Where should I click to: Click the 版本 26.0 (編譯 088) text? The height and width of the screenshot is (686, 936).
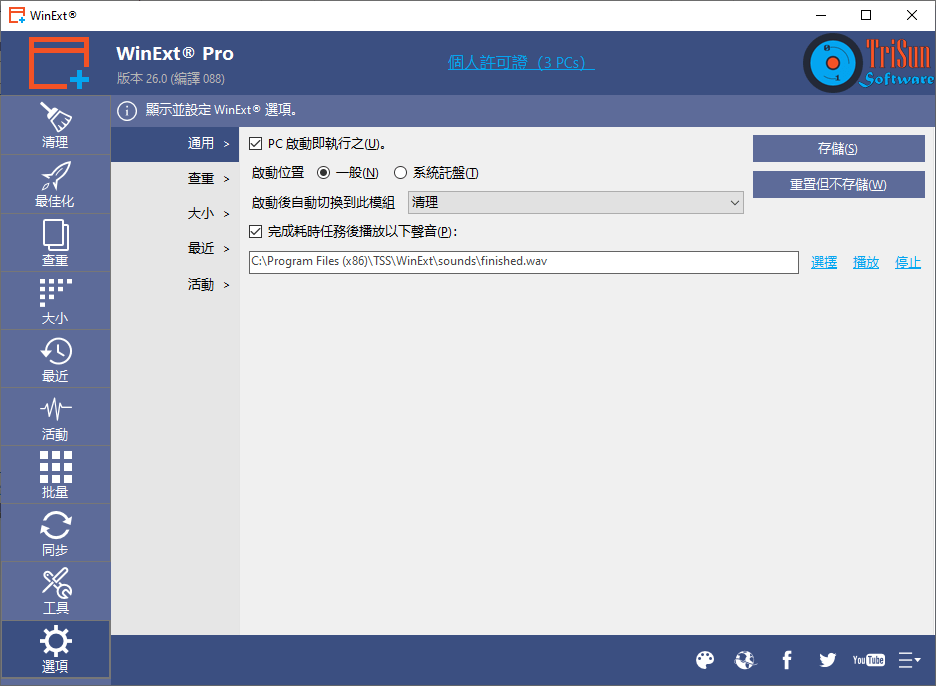pos(171,78)
